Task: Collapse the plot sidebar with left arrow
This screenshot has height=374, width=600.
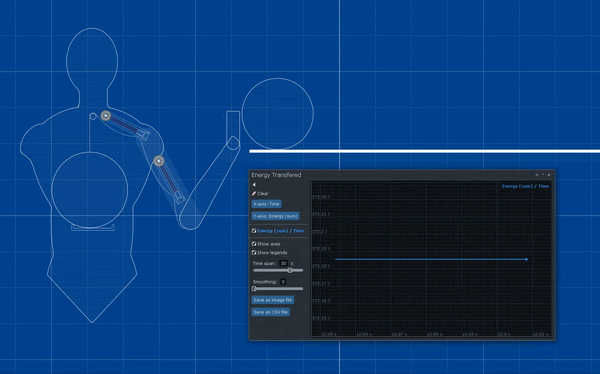Action: [x=254, y=185]
